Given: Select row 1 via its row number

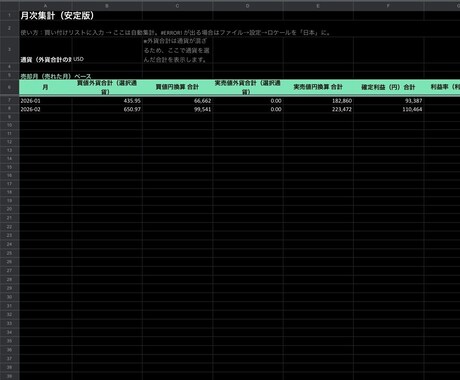Looking at the screenshot, I should pyautogui.click(x=9, y=15).
